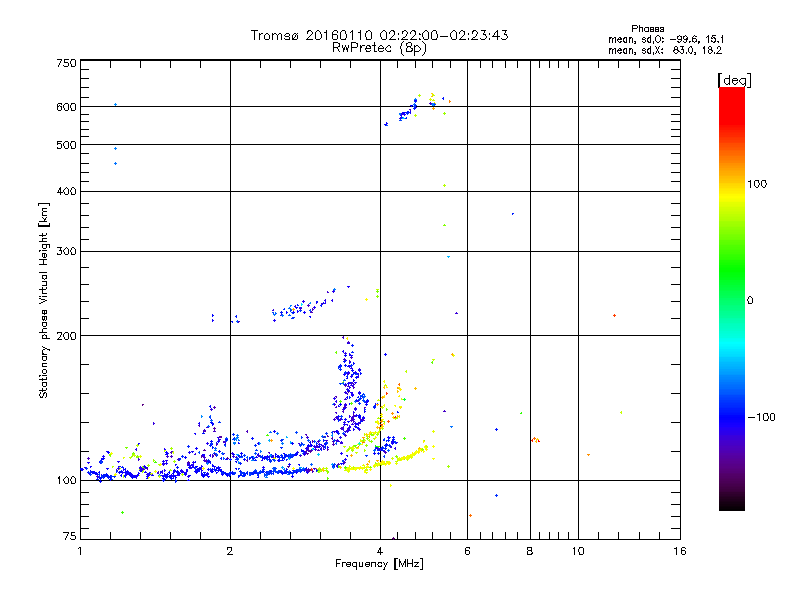Click the x-axis tick label '2'
The height and width of the screenshot is (600, 800).
click(230, 551)
